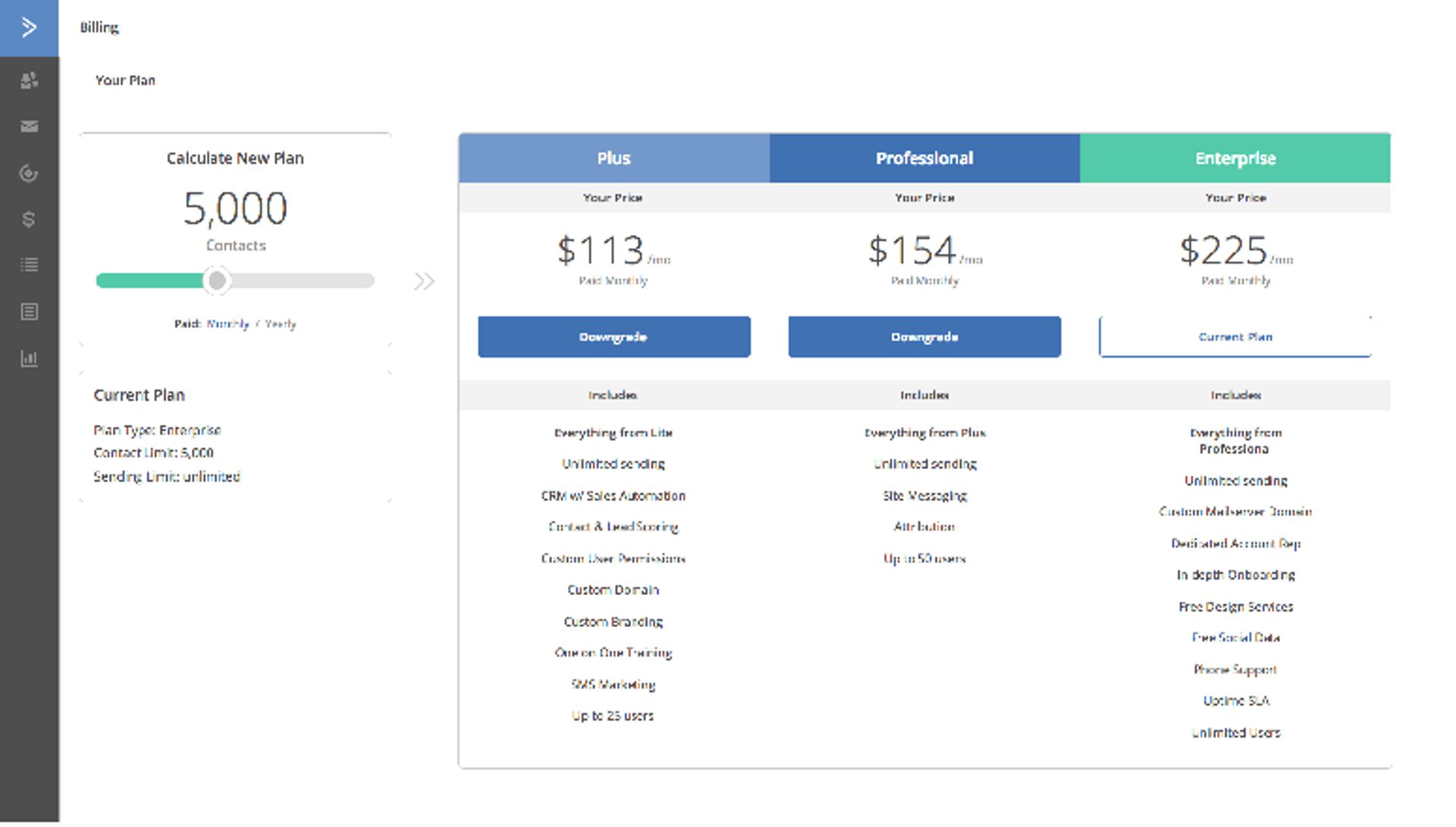Open the Deals dollar sign icon

click(29, 220)
